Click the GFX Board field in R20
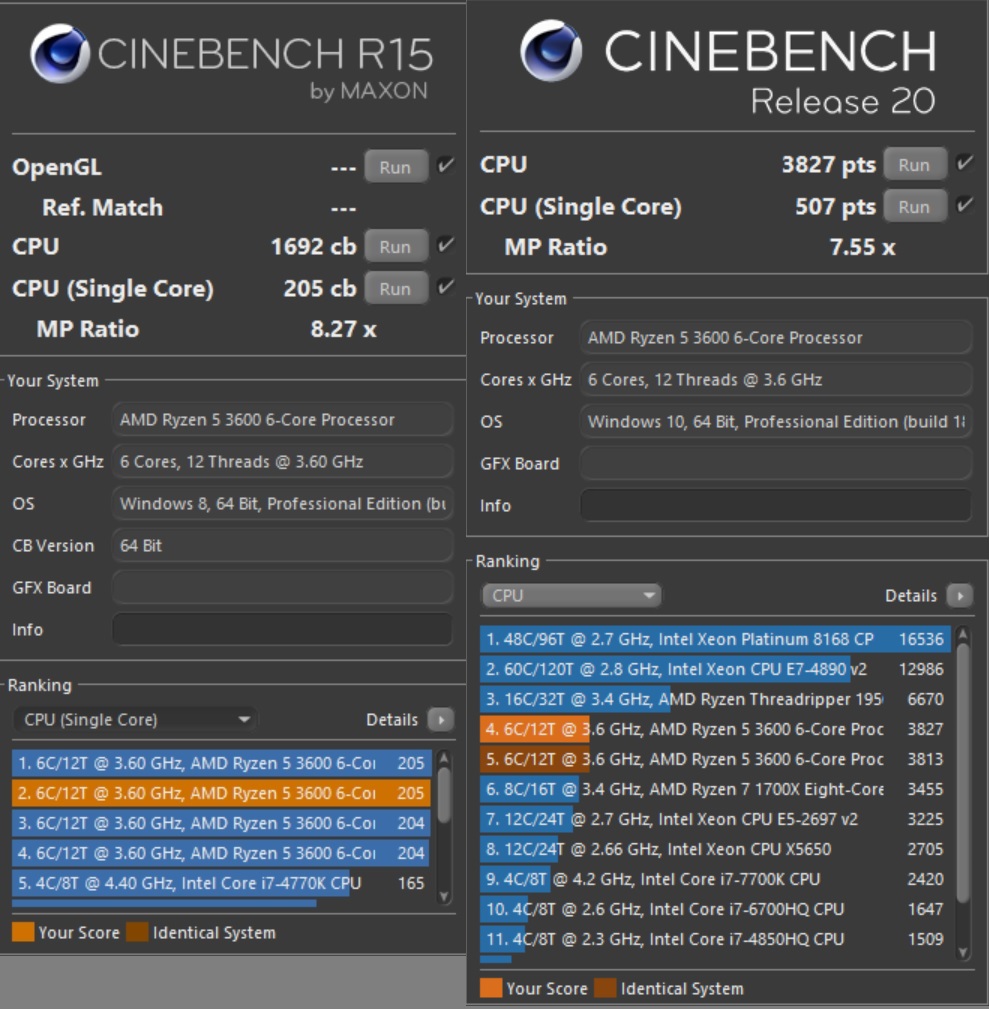Image resolution: width=989 pixels, height=1009 pixels. 775,463
